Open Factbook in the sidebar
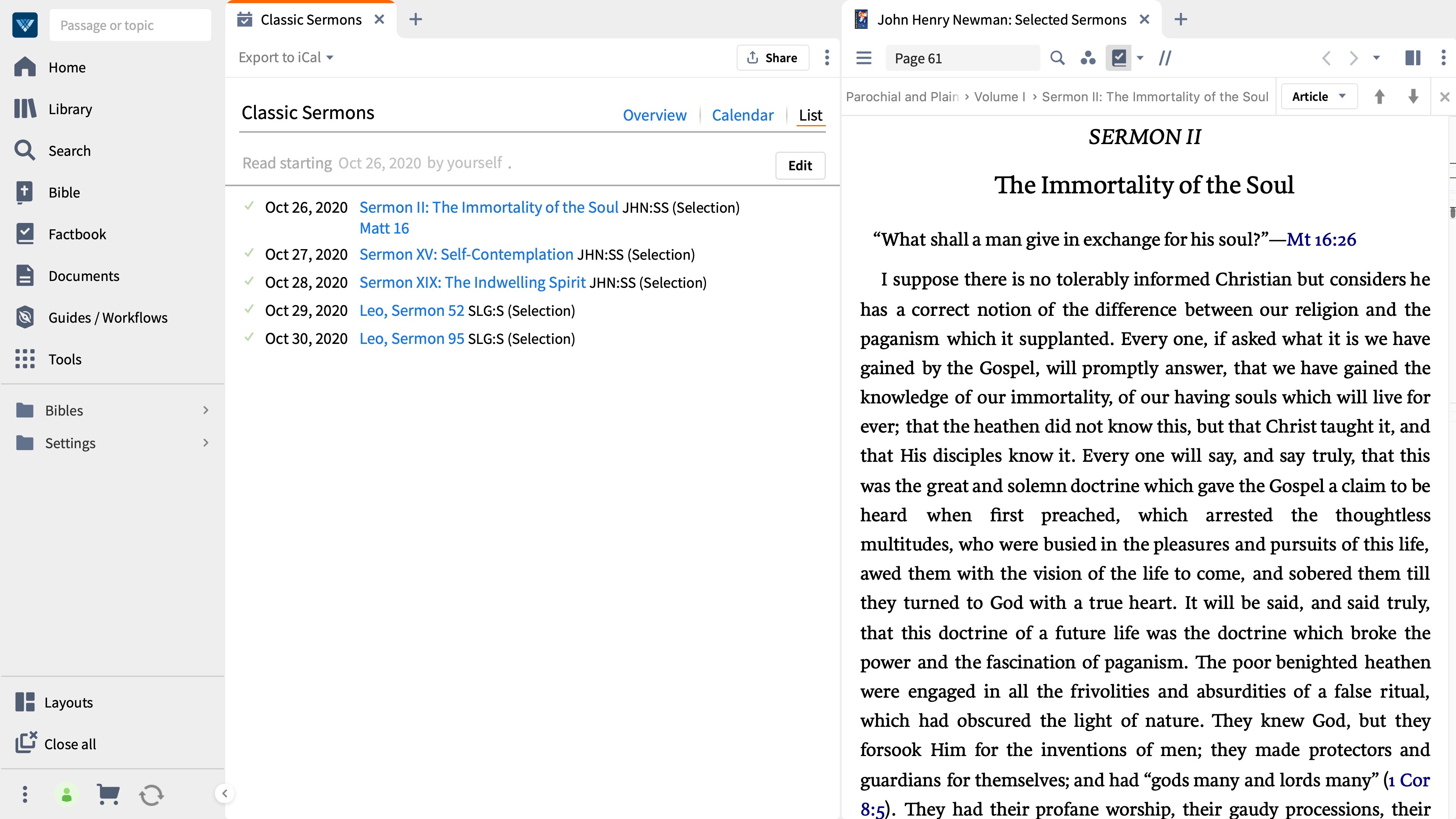 coord(61,234)
